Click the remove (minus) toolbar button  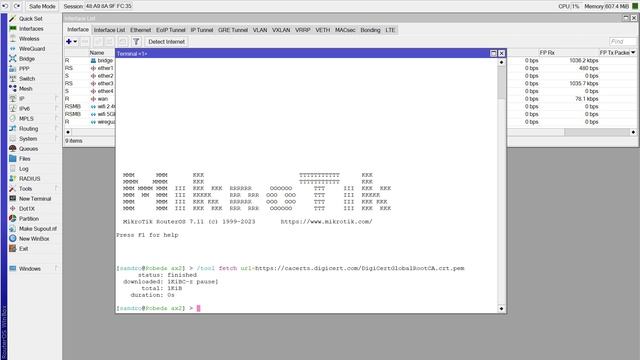[x=85, y=42]
